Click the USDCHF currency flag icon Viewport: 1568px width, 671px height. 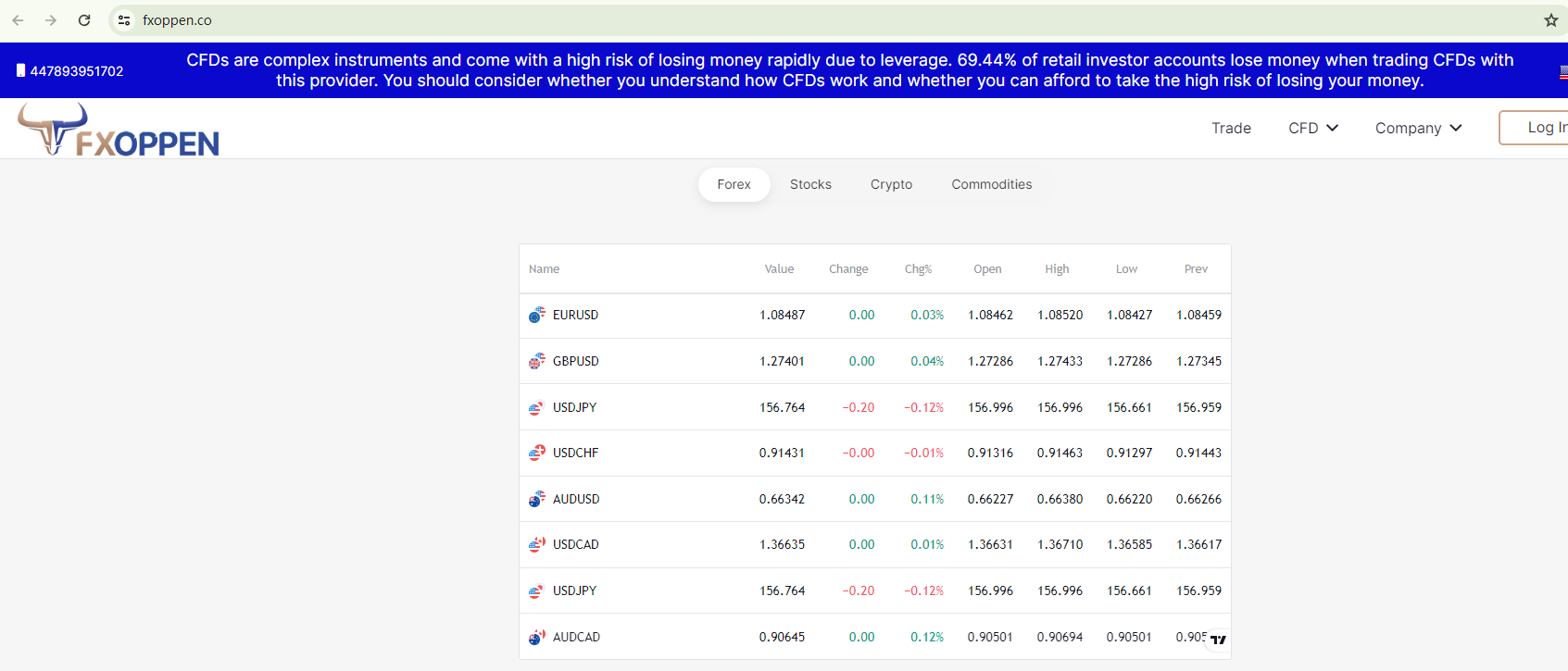(536, 454)
